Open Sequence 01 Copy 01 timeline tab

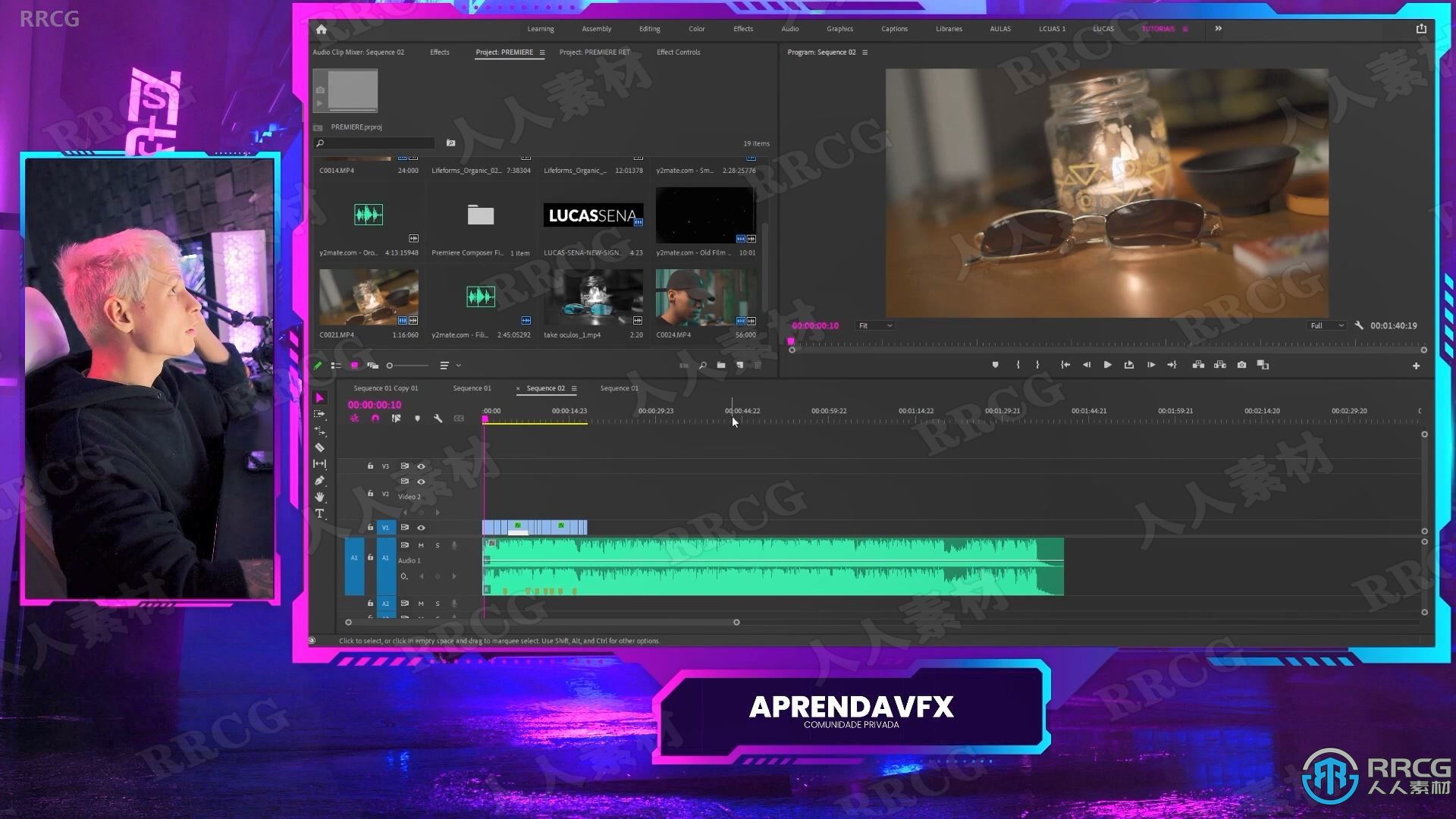385,388
